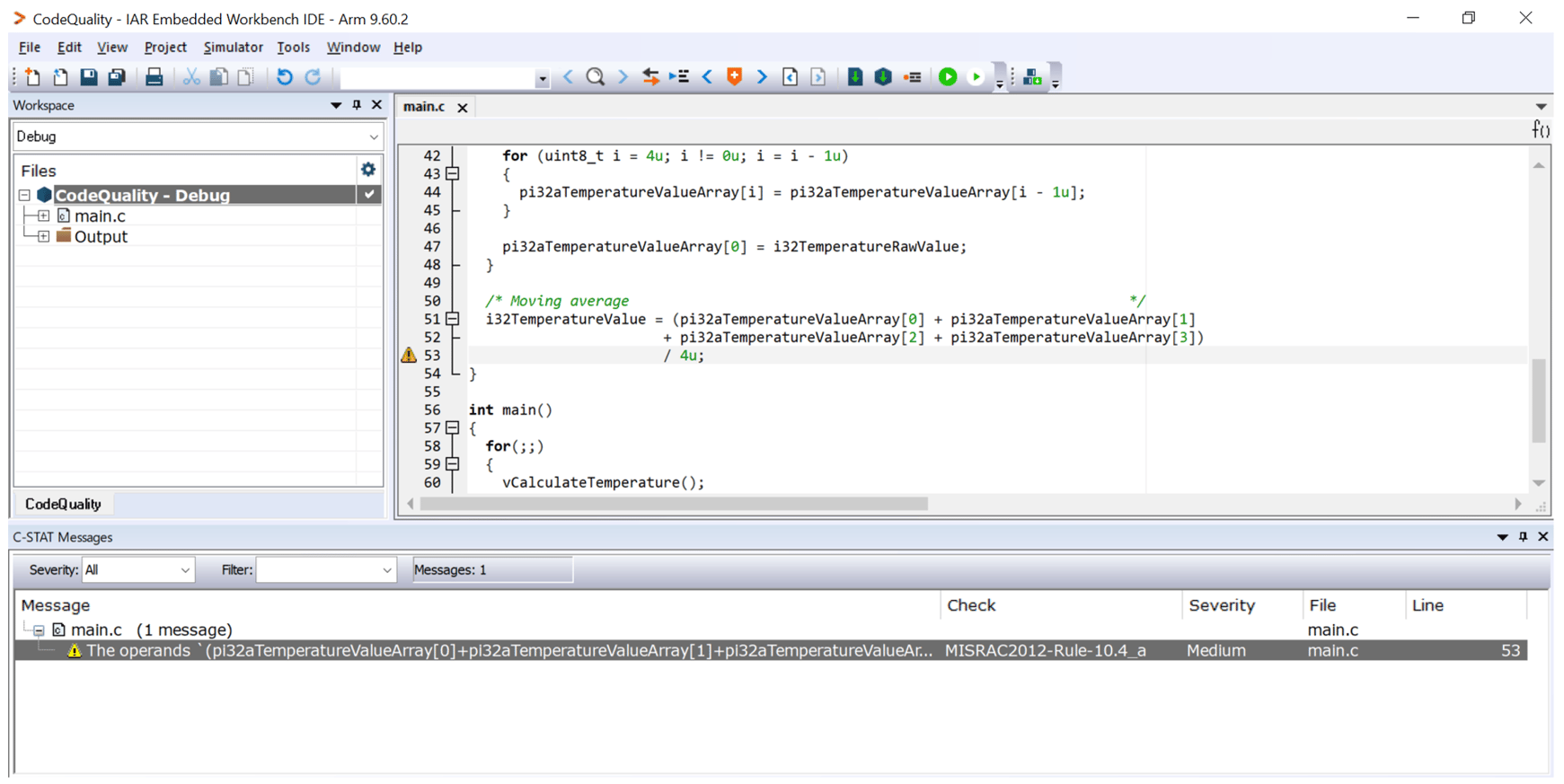The width and height of the screenshot is (1564, 784).
Task: Switch to the main.c editor tab
Action: [x=424, y=107]
